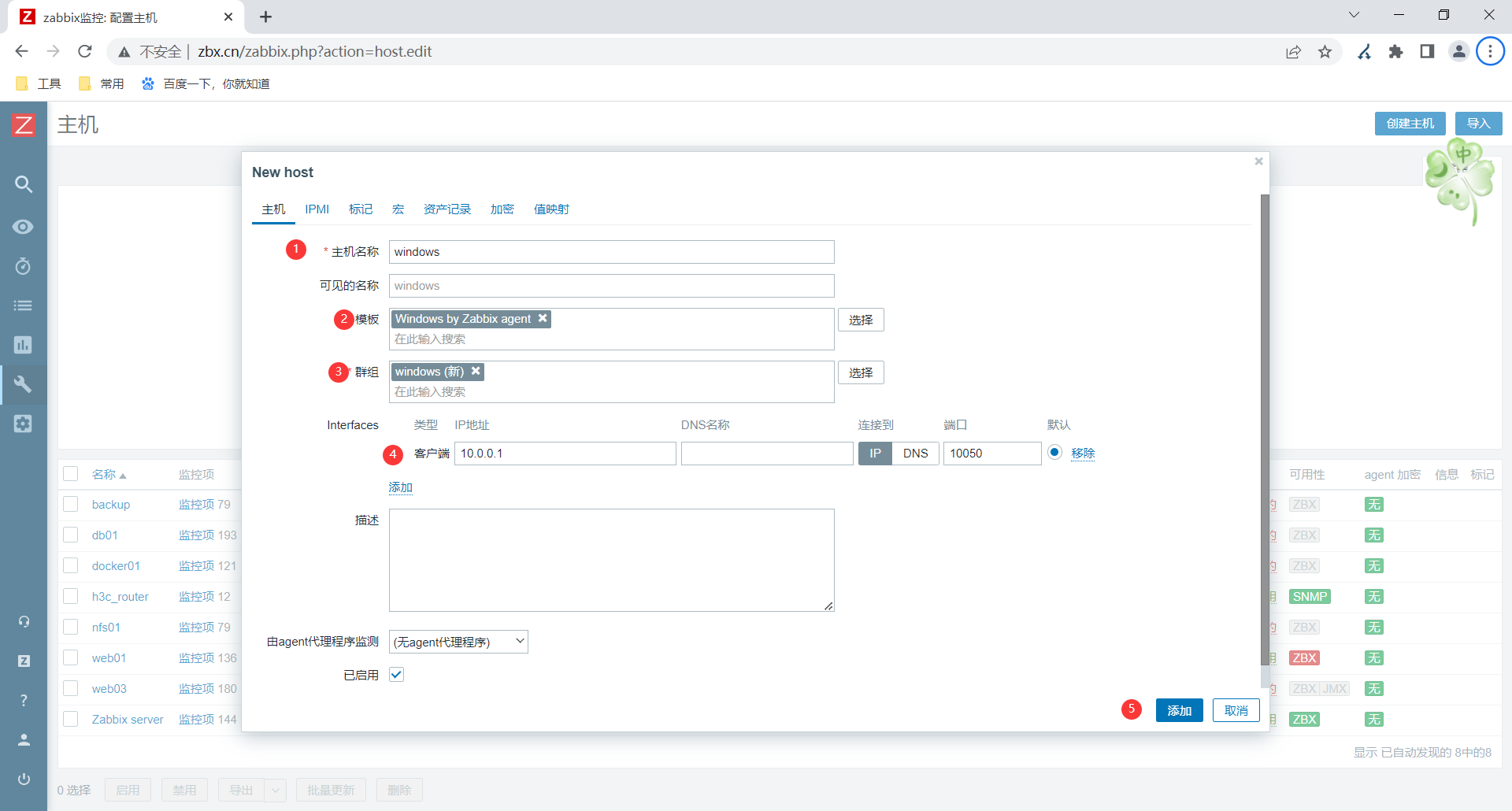Viewport: 1512px width, 811px height.
Task: Select the IP connect-to option
Action: (x=875, y=454)
